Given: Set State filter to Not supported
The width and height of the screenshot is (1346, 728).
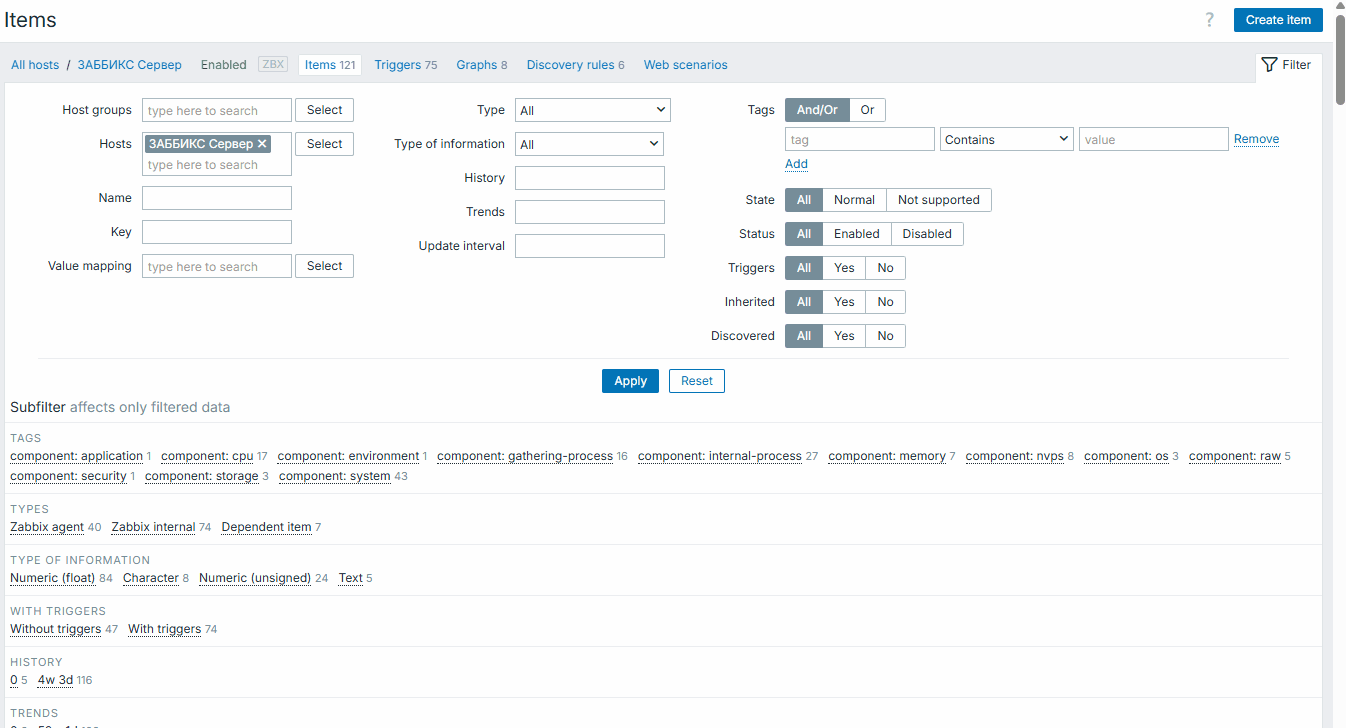Looking at the screenshot, I should [938, 200].
